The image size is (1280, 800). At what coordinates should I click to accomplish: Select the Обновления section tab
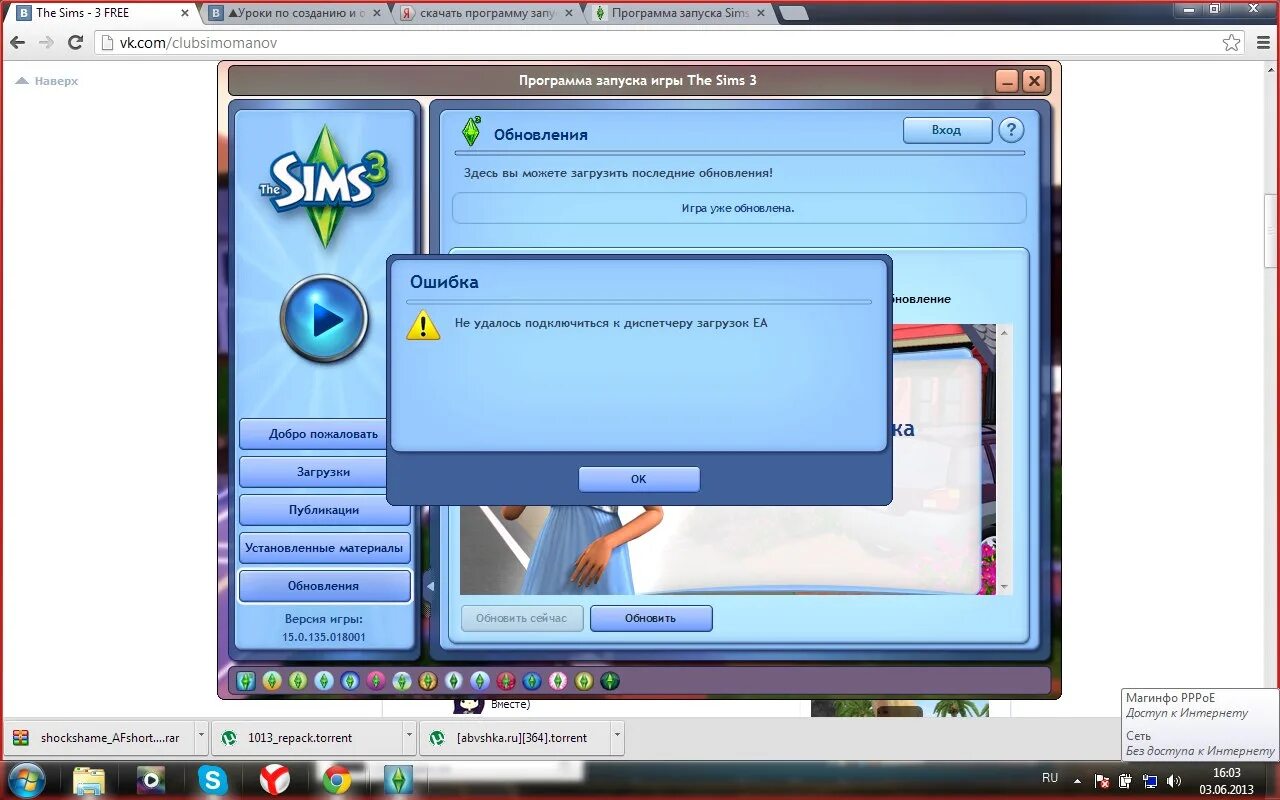324,586
